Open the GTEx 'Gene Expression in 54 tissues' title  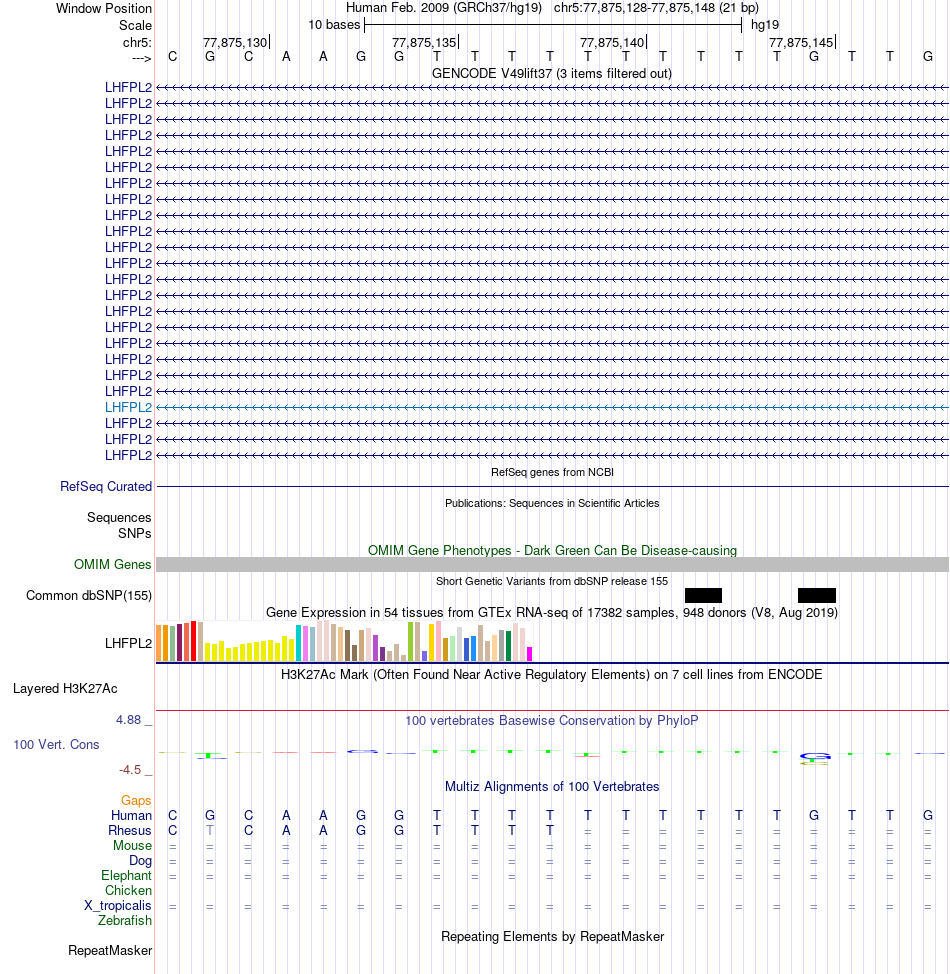tap(552, 612)
